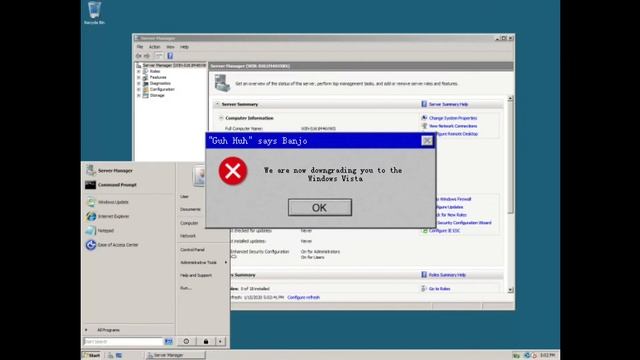Click the Security Configuration Wizard link

tap(464, 223)
